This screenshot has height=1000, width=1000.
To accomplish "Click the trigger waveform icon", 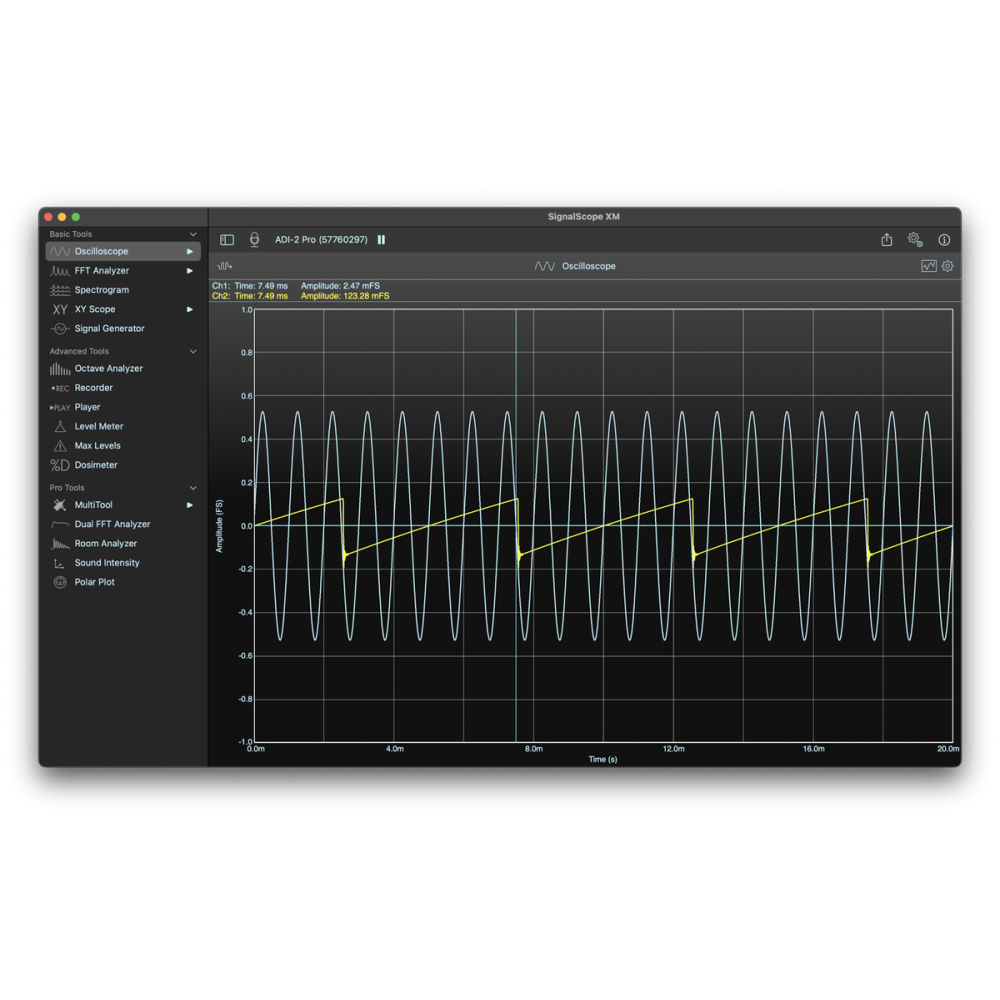I will [x=225, y=266].
